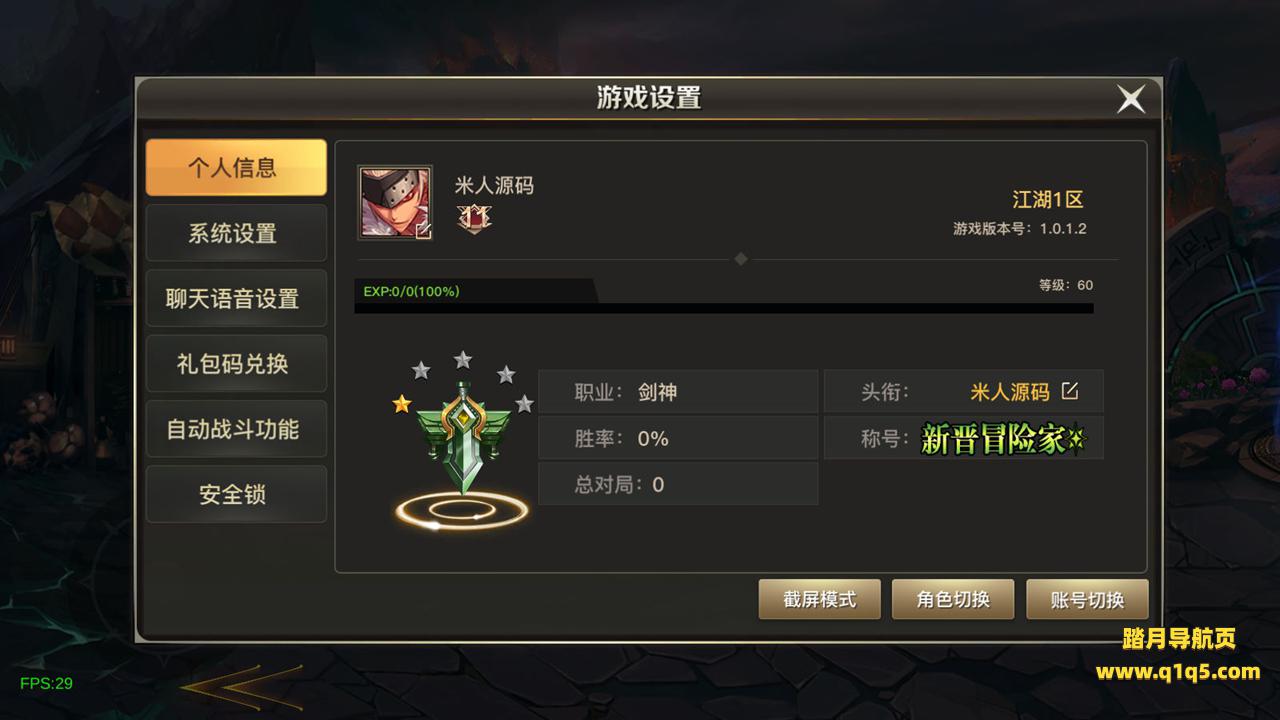Open the 安全锁 tab
Image resolution: width=1280 pixels, height=720 pixels.
[x=236, y=494]
